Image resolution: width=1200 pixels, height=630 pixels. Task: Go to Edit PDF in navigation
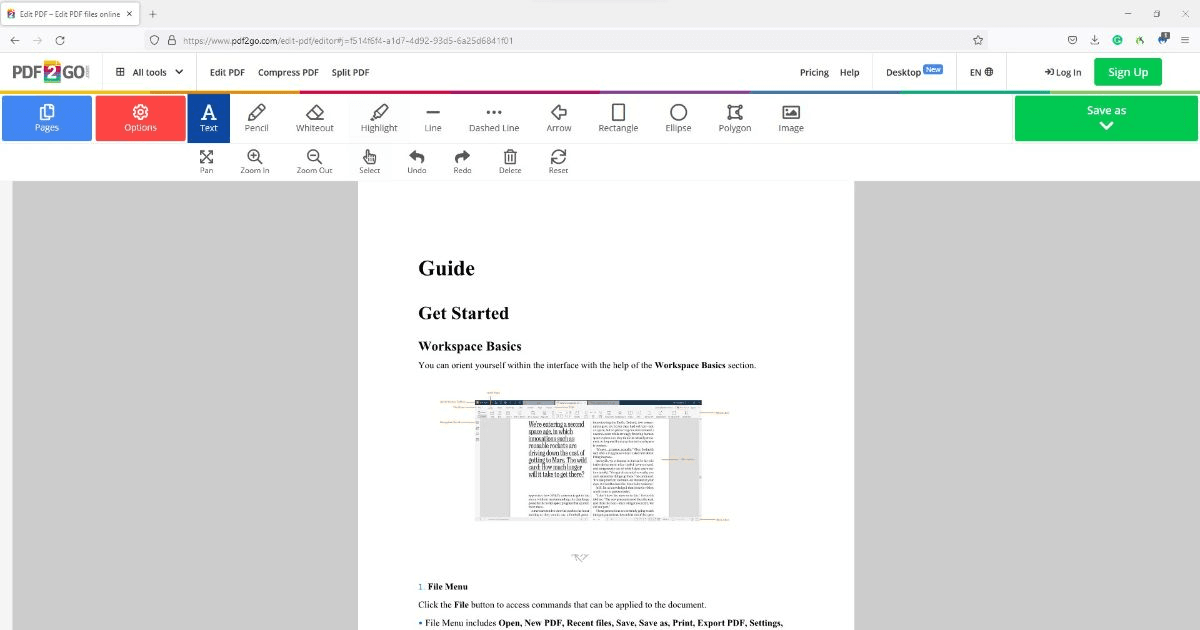coord(227,72)
